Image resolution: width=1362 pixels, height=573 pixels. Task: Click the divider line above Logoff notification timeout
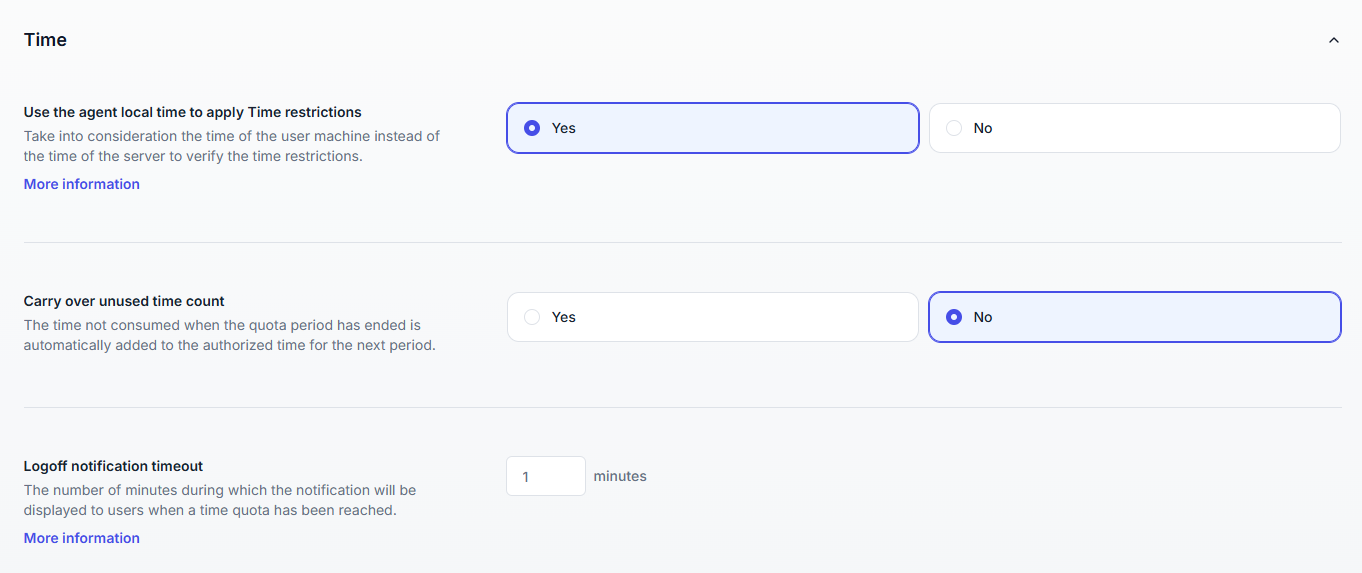tap(682, 407)
